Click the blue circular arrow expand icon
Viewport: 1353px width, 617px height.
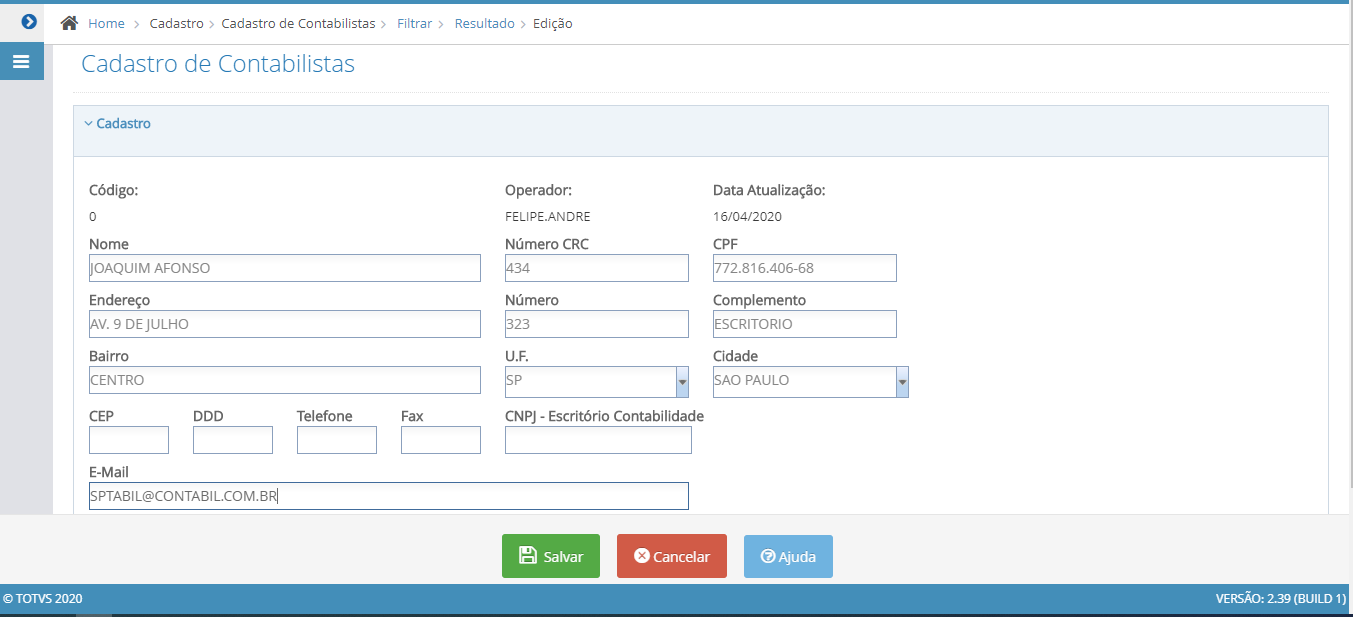point(29,21)
